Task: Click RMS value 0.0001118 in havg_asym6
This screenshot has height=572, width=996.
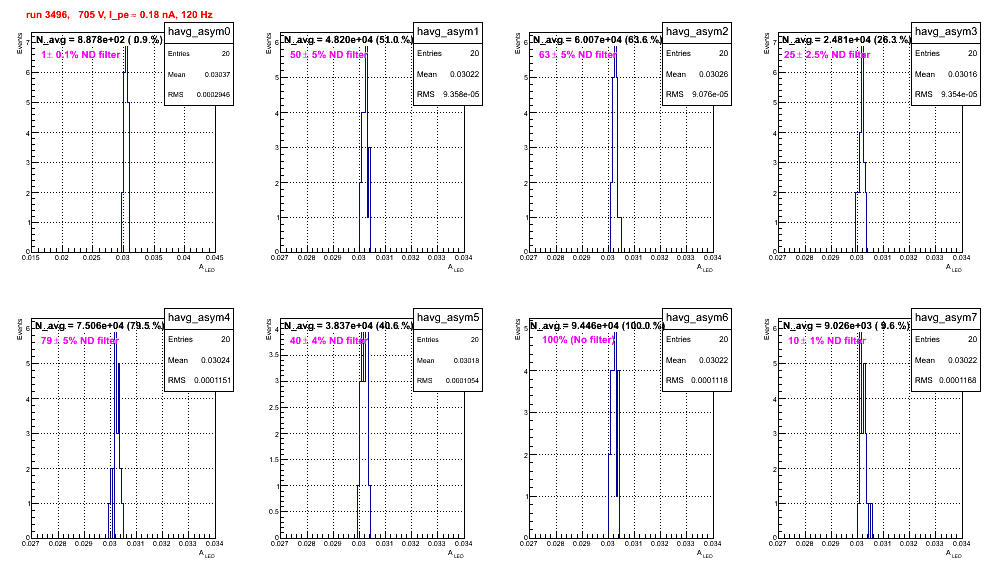Action: [710, 380]
